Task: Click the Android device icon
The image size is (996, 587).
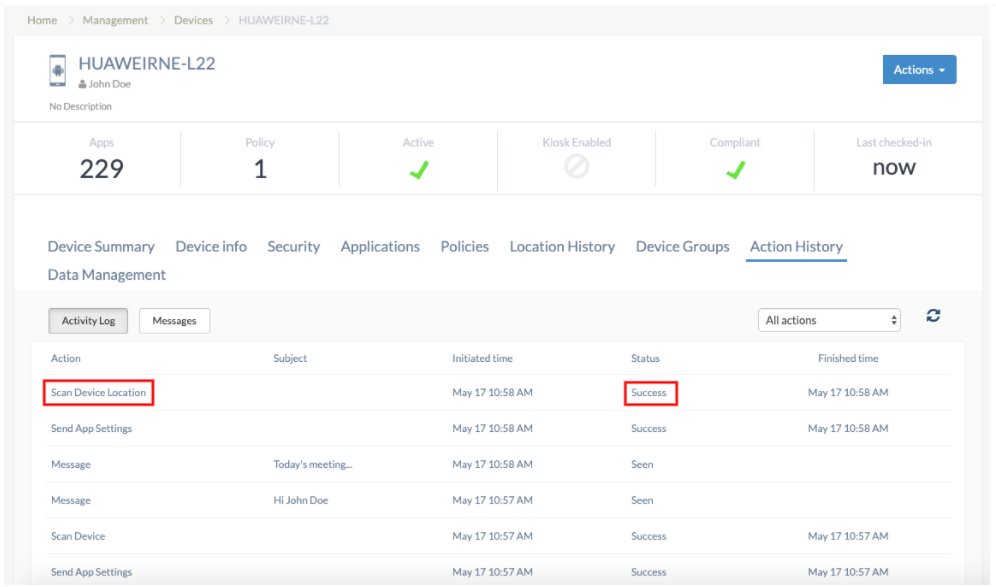Action: [x=58, y=72]
